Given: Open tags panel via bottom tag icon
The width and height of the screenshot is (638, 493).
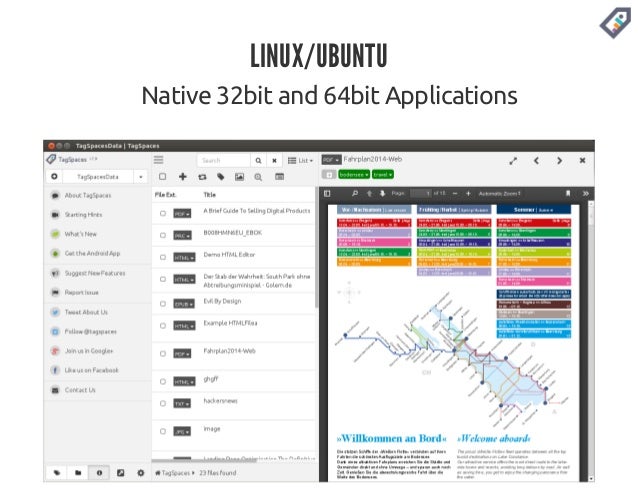Looking at the screenshot, I should click(x=57, y=473).
